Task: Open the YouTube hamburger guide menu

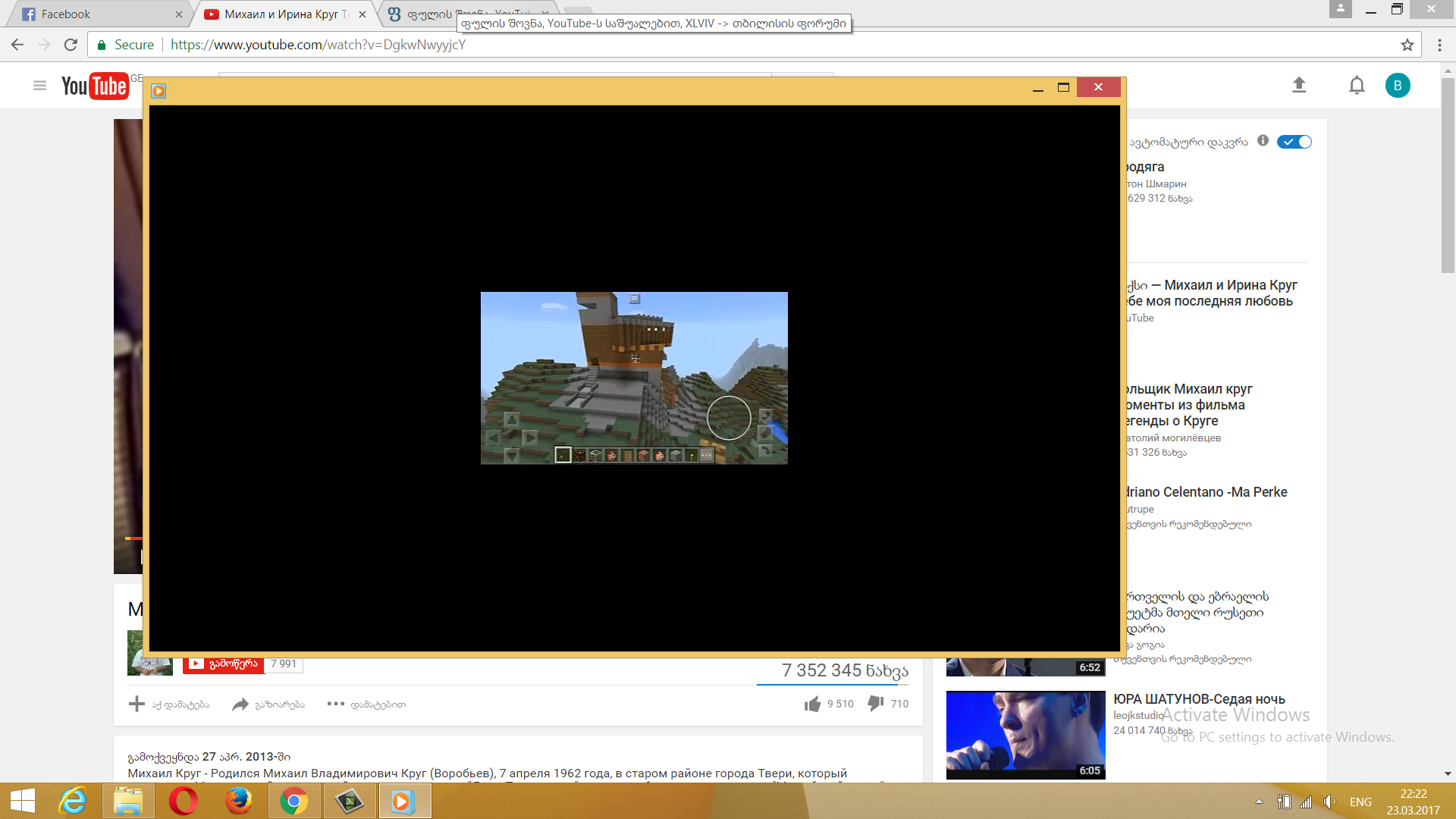Action: tap(40, 86)
